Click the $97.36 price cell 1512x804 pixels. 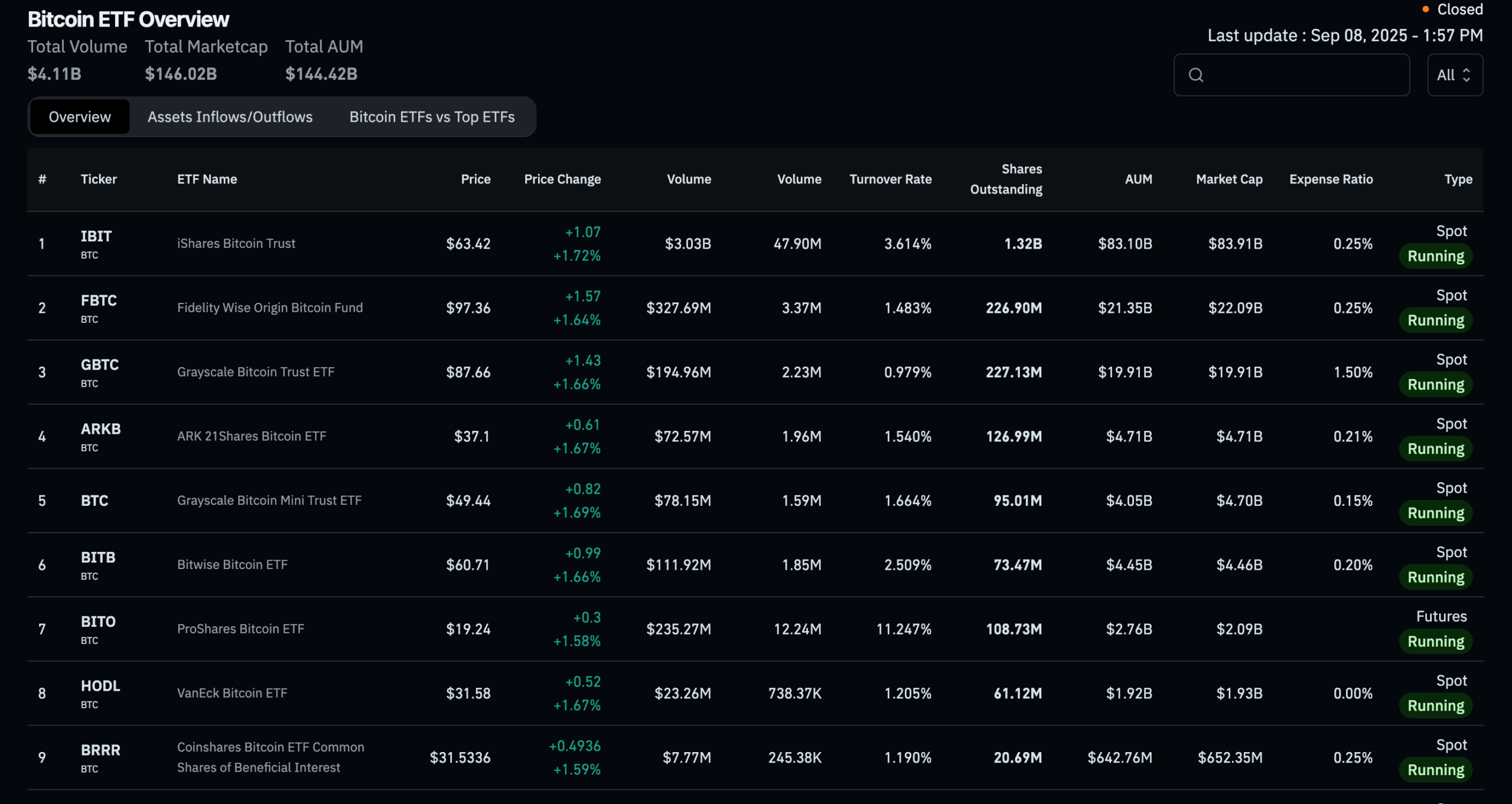coord(468,308)
